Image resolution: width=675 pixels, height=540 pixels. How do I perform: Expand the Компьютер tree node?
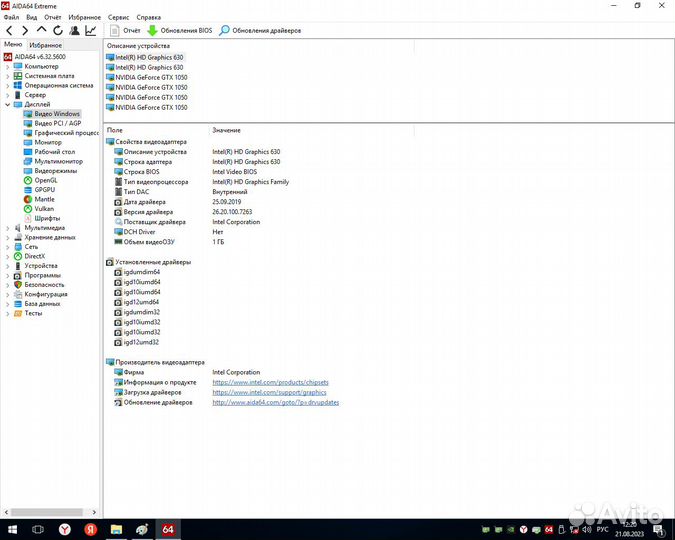click(7, 66)
